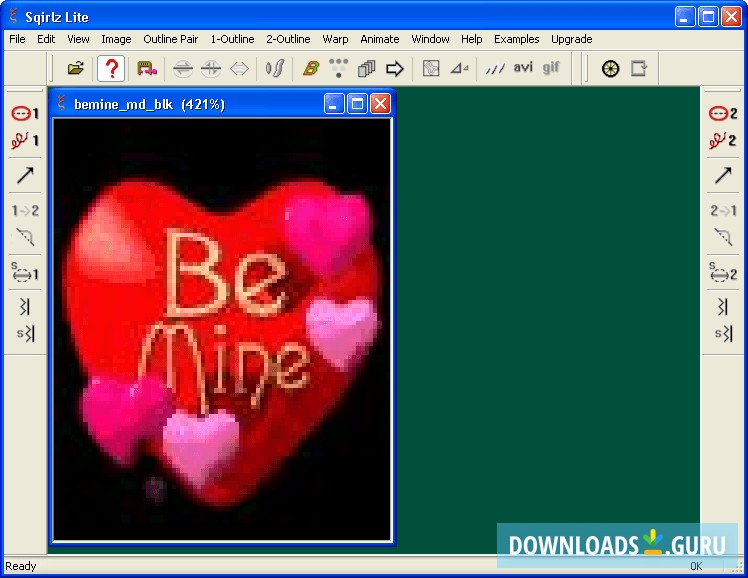Click the dots triangle toolbar icon
Image resolution: width=748 pixels, height=578 pixels.
(338, 68)
